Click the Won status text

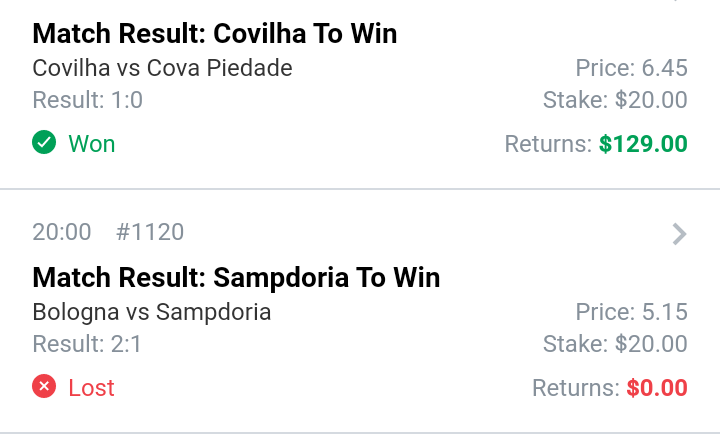point(92,144)
